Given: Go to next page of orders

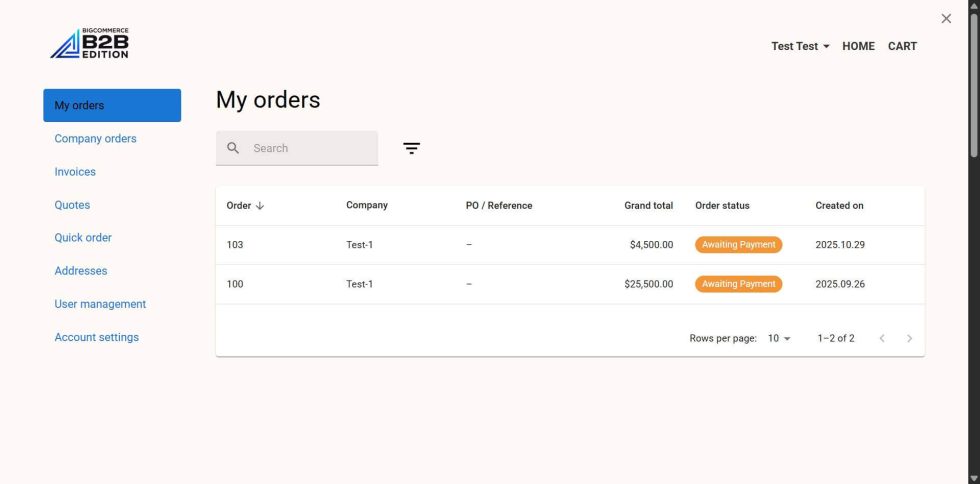Looking at the screenshot, I should (x=909, y=338).
